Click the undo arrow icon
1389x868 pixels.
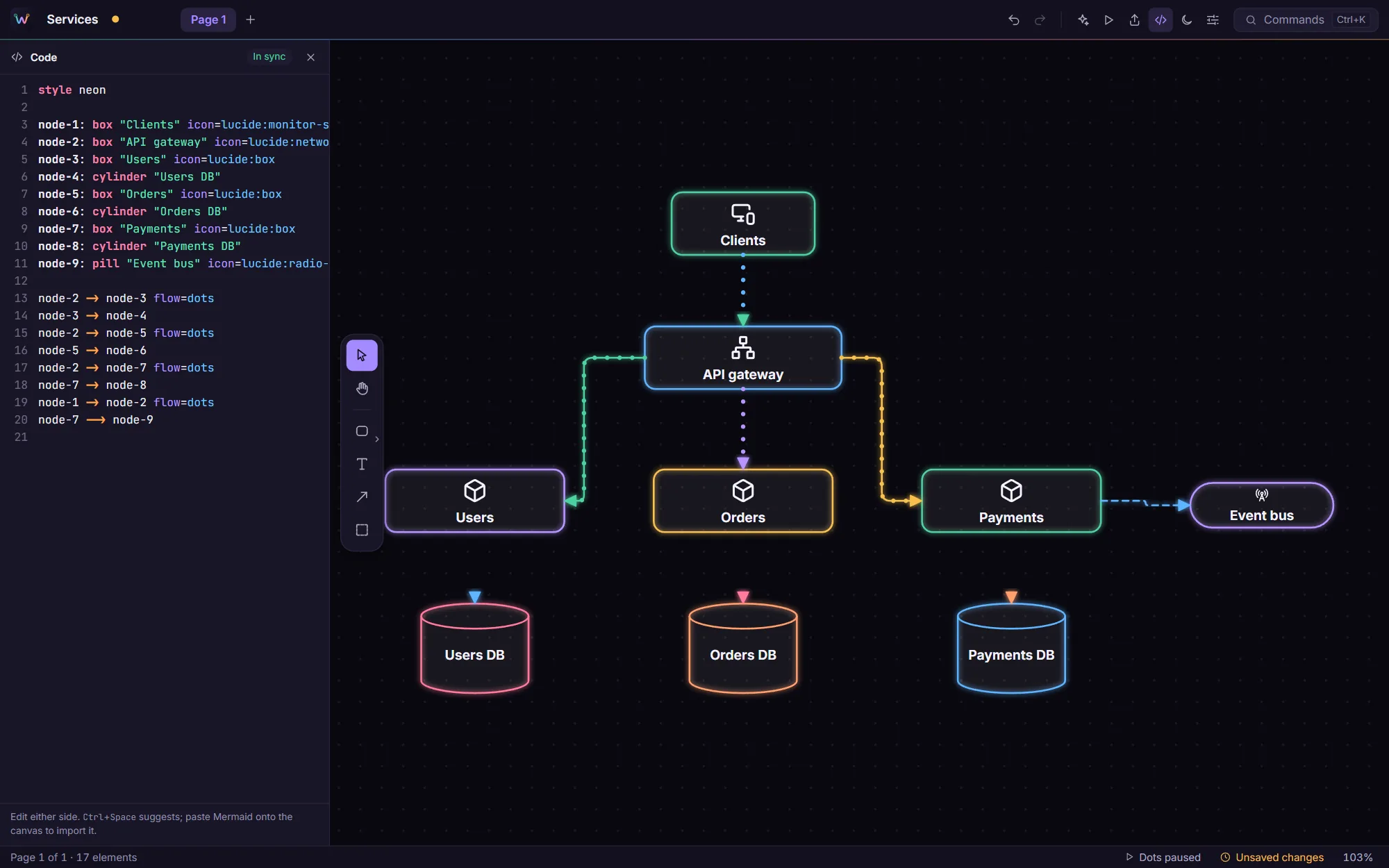[x=1014, y=20]
